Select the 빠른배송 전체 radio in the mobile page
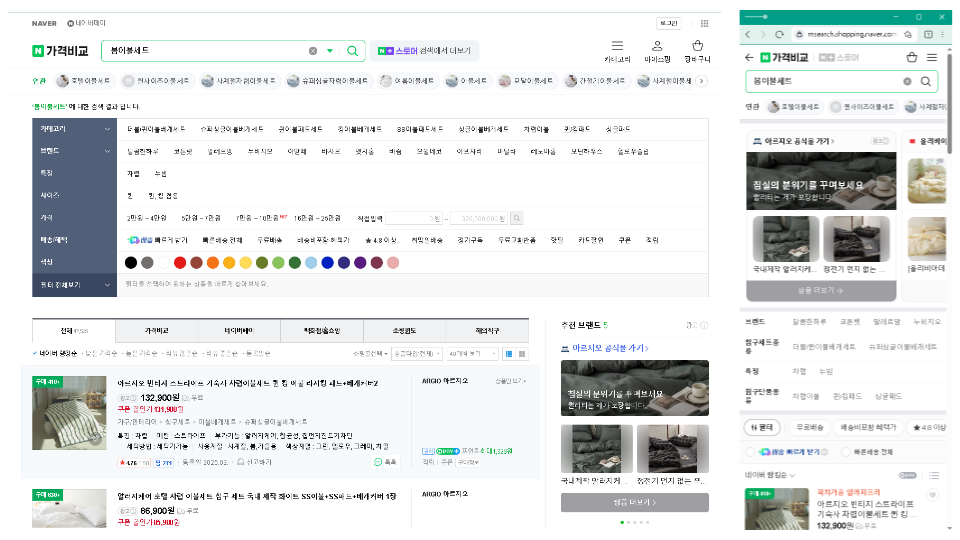Screen dimensions: 960x540 click(x=846, y=452)
